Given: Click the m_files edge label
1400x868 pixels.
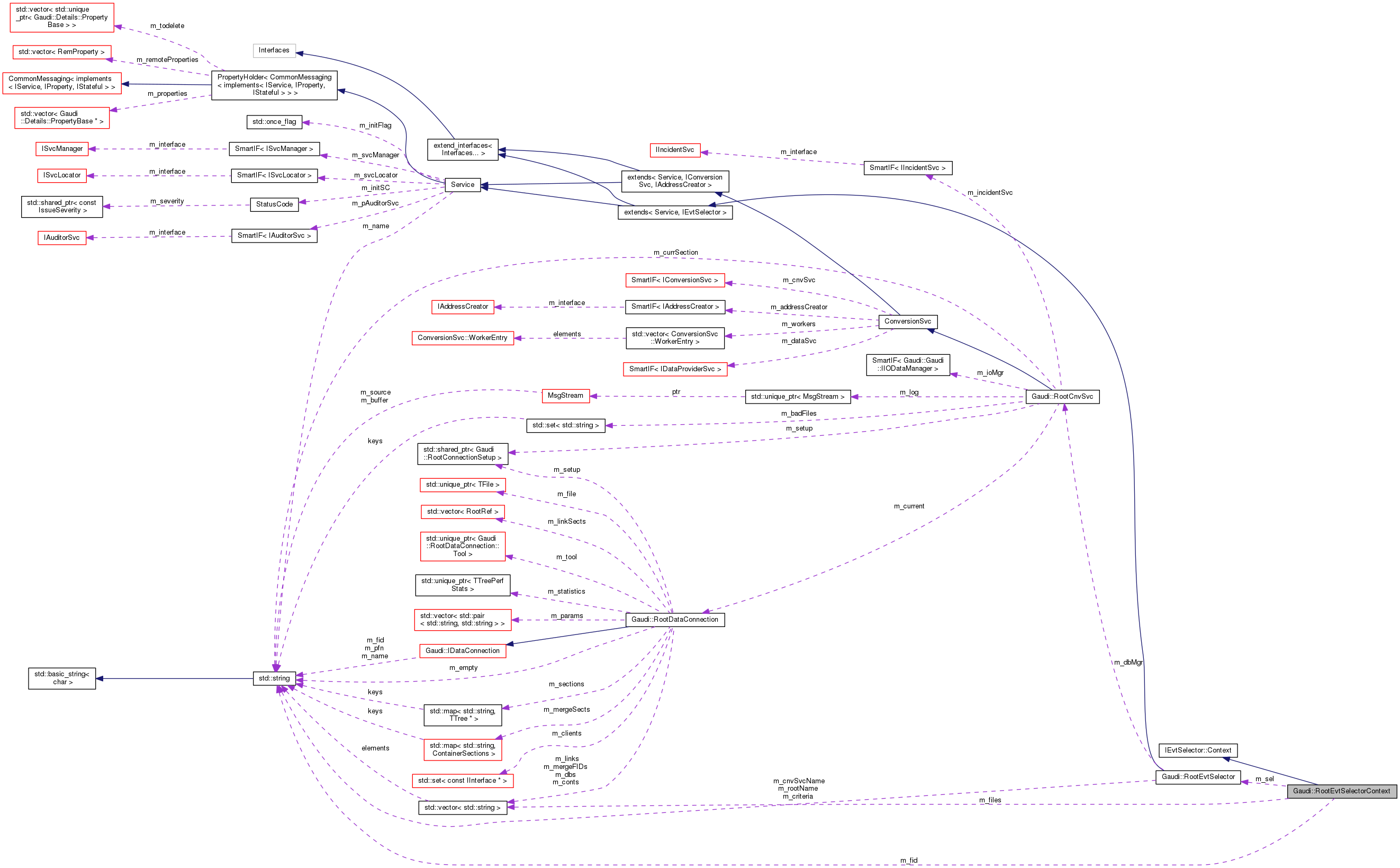Looking at the screenshot, I should pos(990,800).
